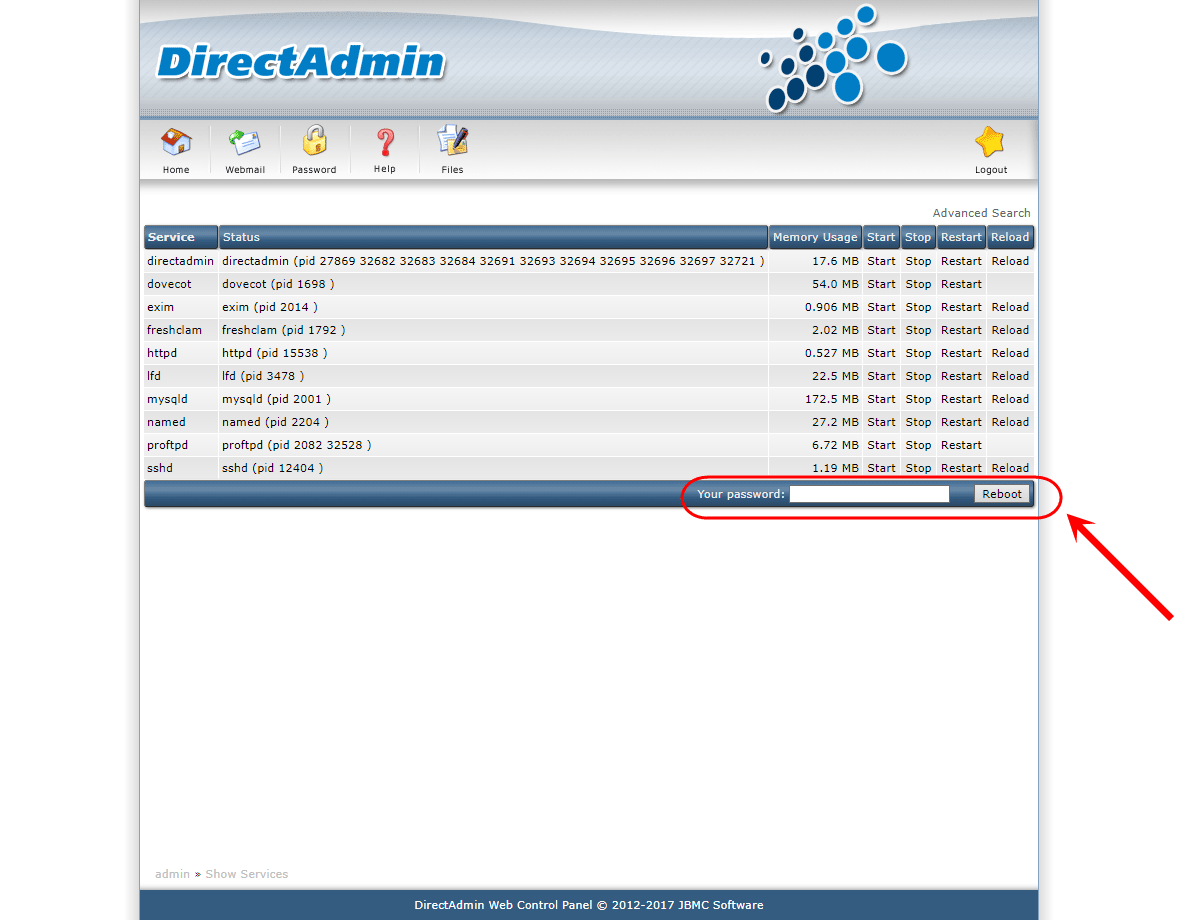Sort by Service column header
Image resolution: width=1179 pixels, height=920 pixels.
click(x=180, y=237)
